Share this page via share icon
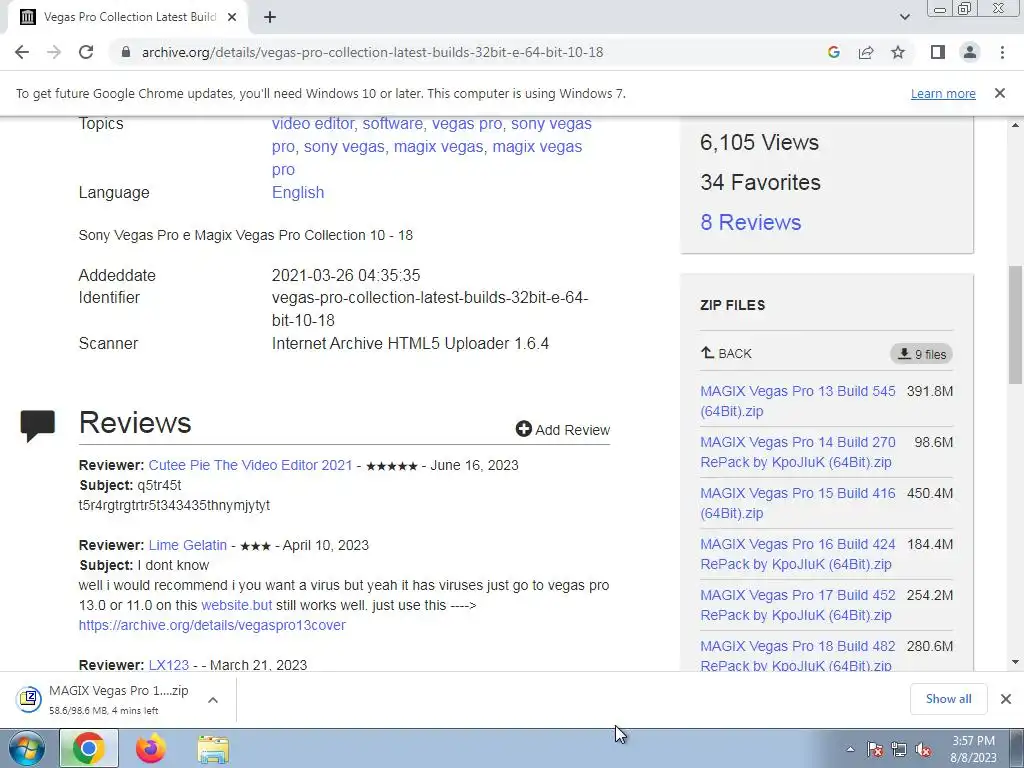 [x=866, y=52]
